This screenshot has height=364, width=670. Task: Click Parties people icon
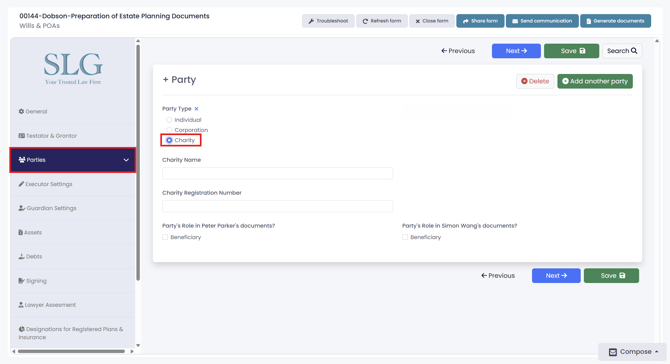pos(22,160)
